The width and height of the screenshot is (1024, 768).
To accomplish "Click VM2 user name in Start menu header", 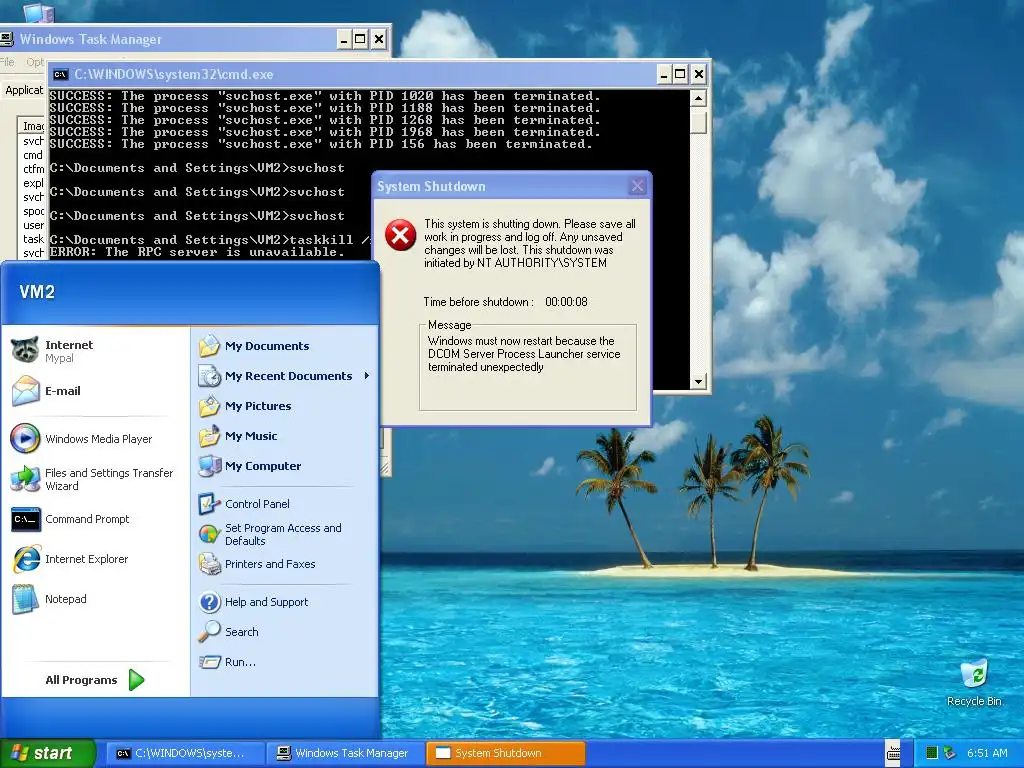I will (37, 292).
